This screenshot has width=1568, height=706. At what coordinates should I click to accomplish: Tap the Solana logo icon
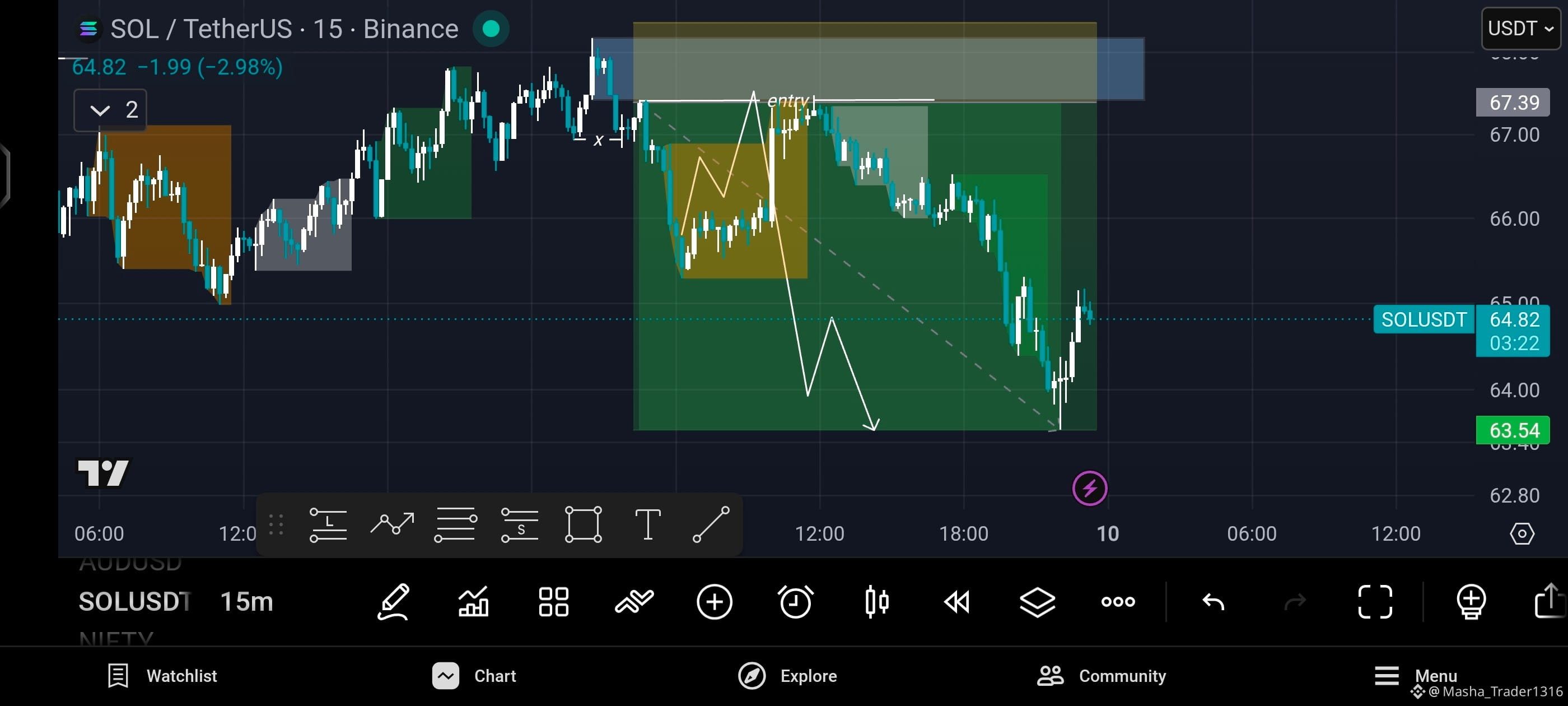coord(88,29)
